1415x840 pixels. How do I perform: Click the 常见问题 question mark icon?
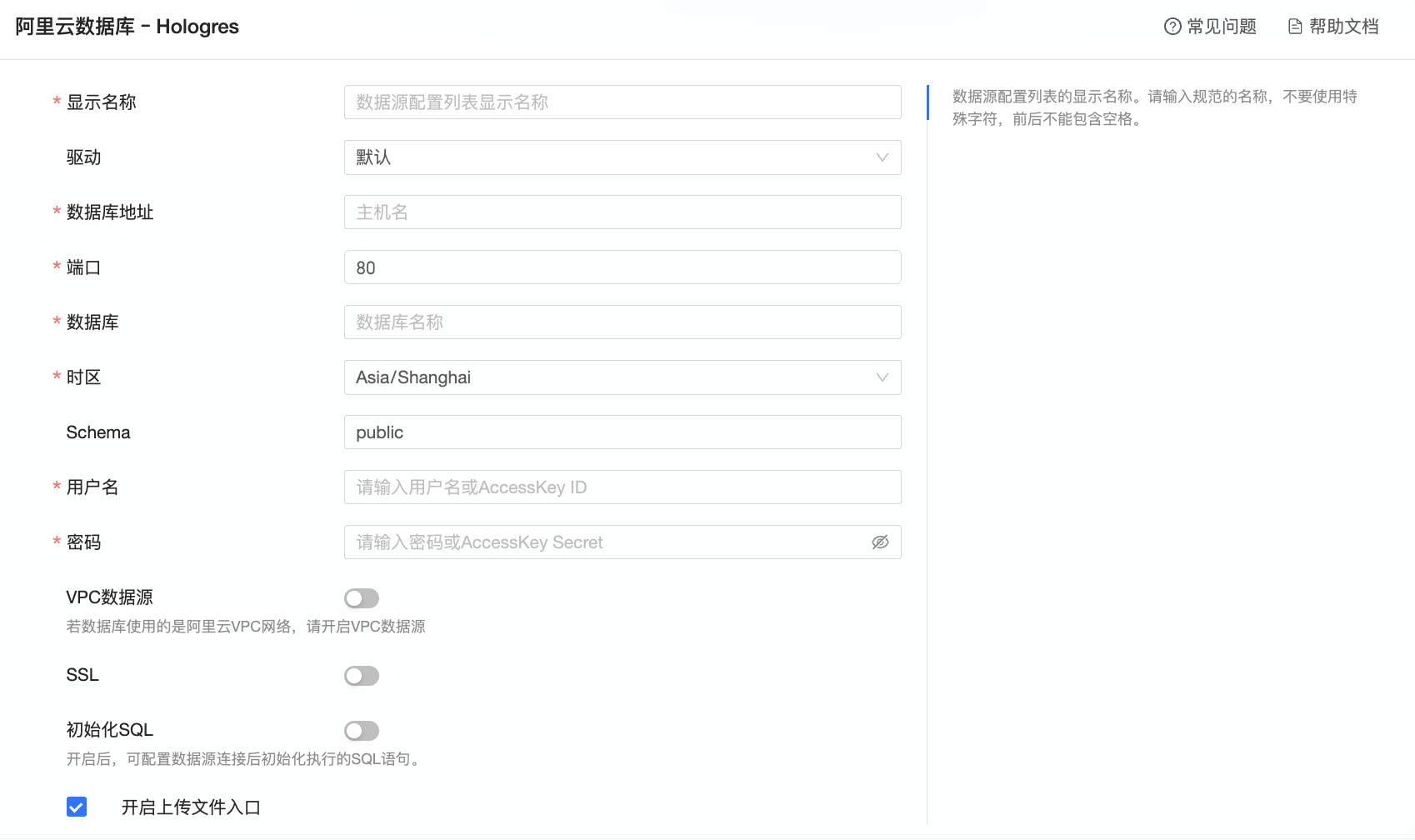(x=1172, y=27)
